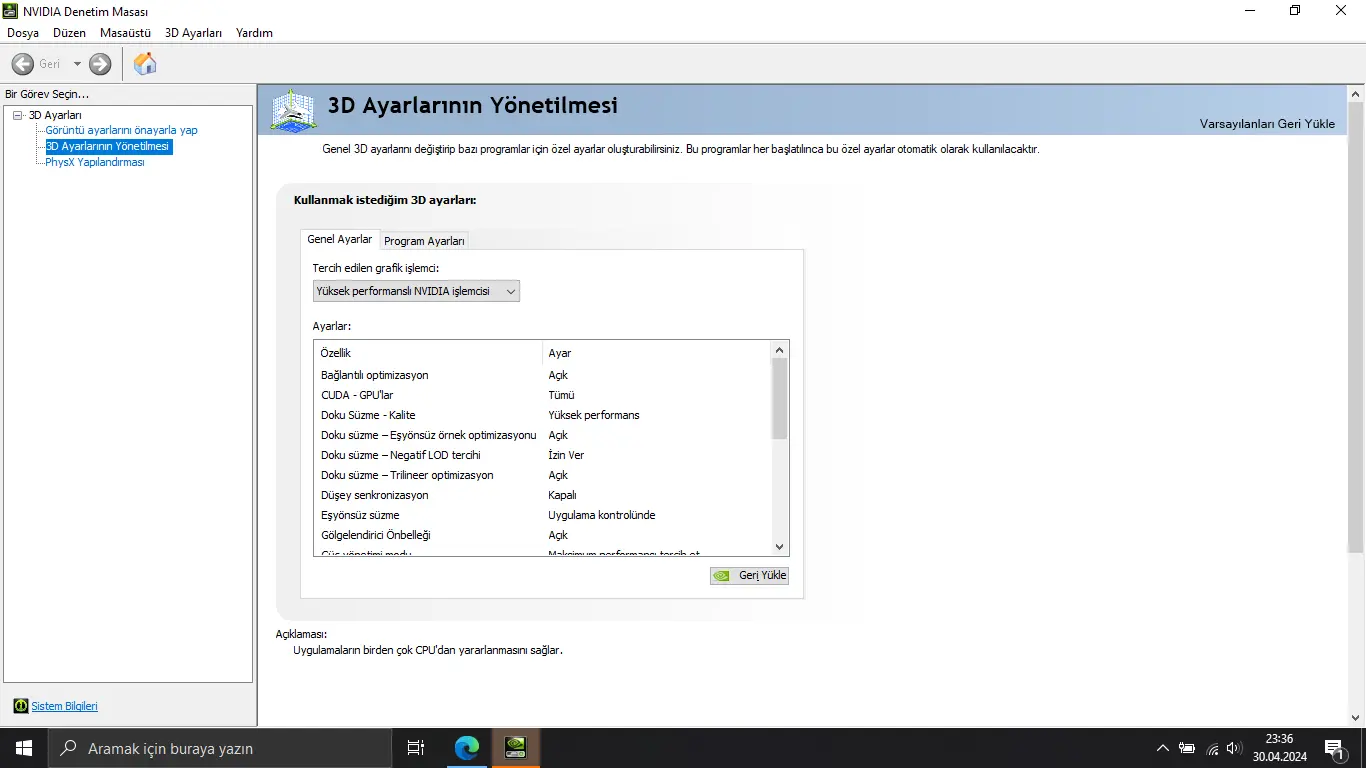Open the back history dropdown arrow
This screenshot has width=1366, height=768.
[x=77, y=64]
